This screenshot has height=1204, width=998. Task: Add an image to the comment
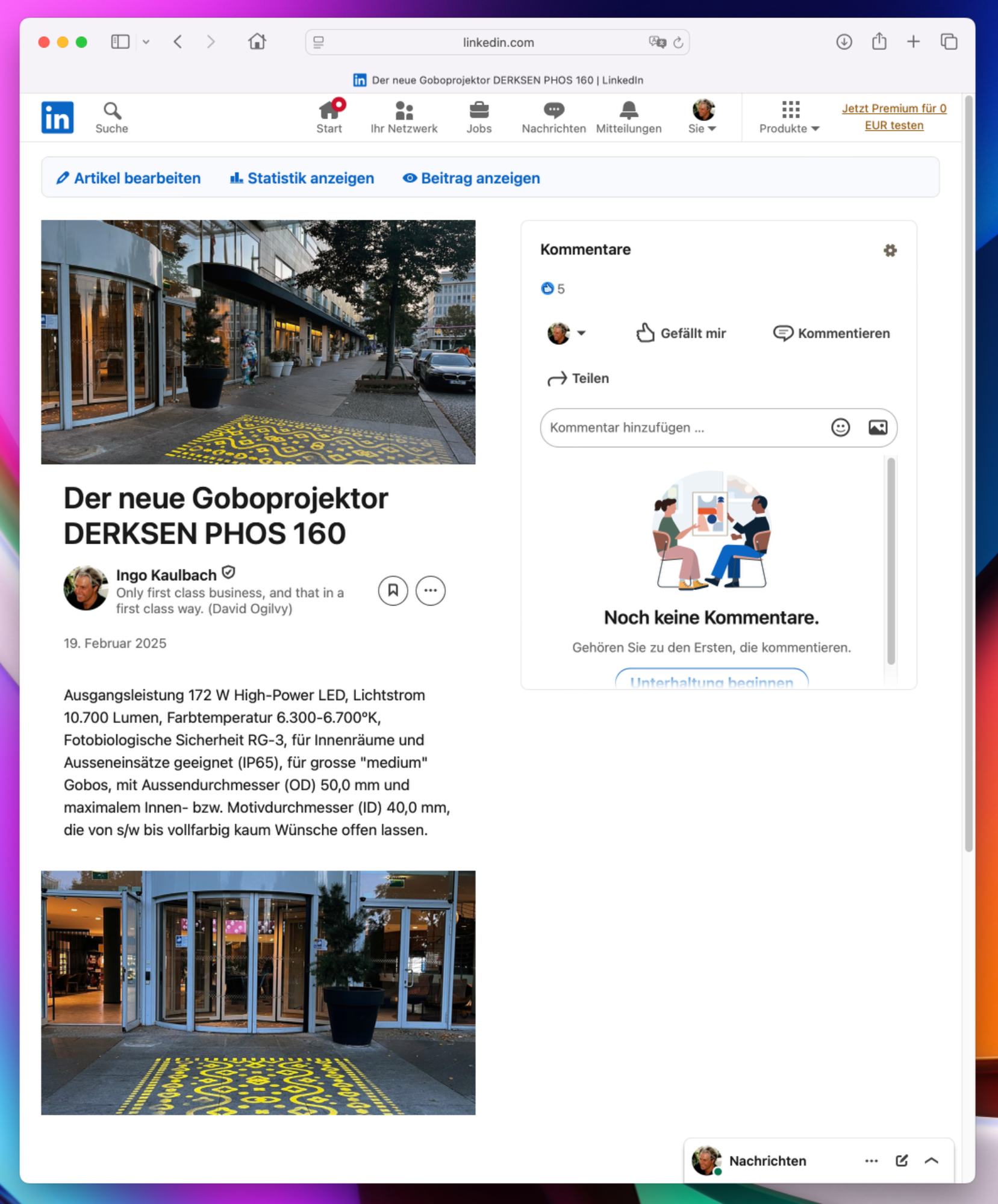[x=878, y=427]
